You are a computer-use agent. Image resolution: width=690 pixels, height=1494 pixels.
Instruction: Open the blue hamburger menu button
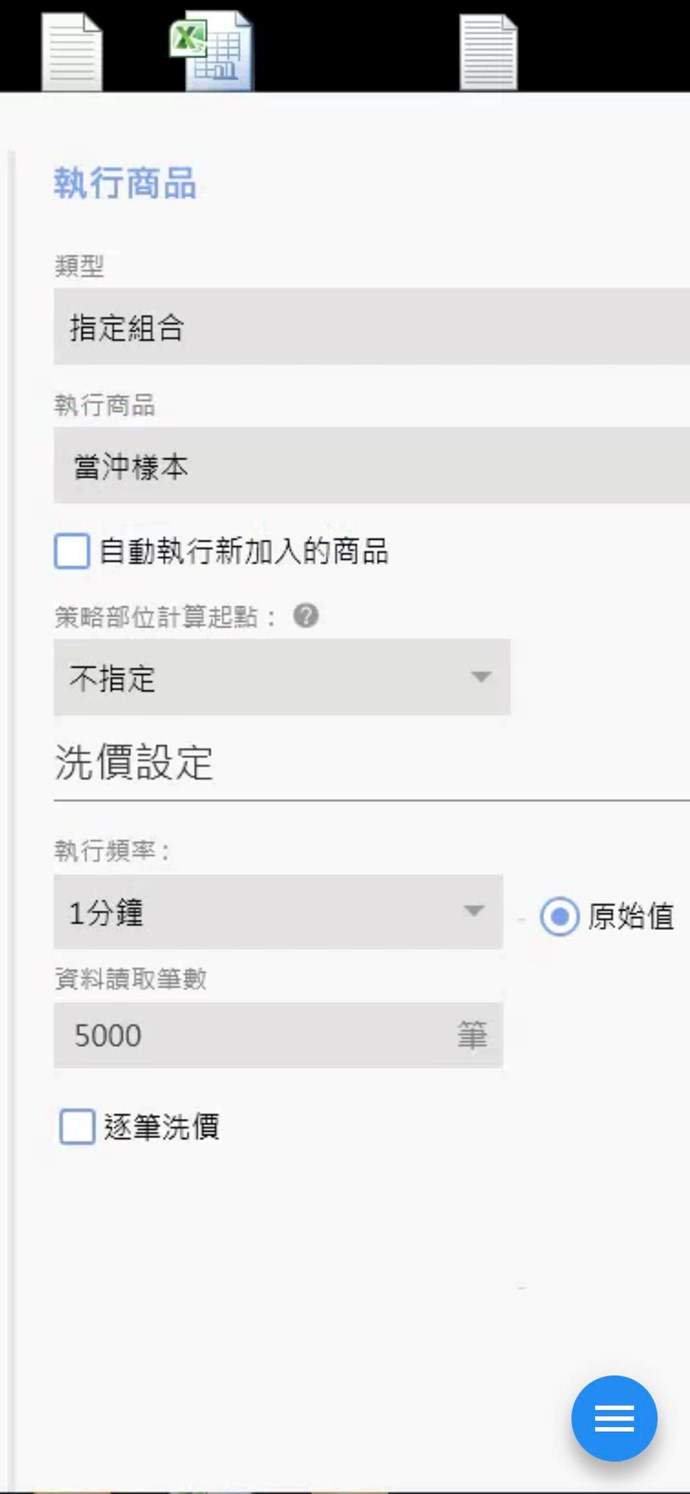pos(614,1418)
